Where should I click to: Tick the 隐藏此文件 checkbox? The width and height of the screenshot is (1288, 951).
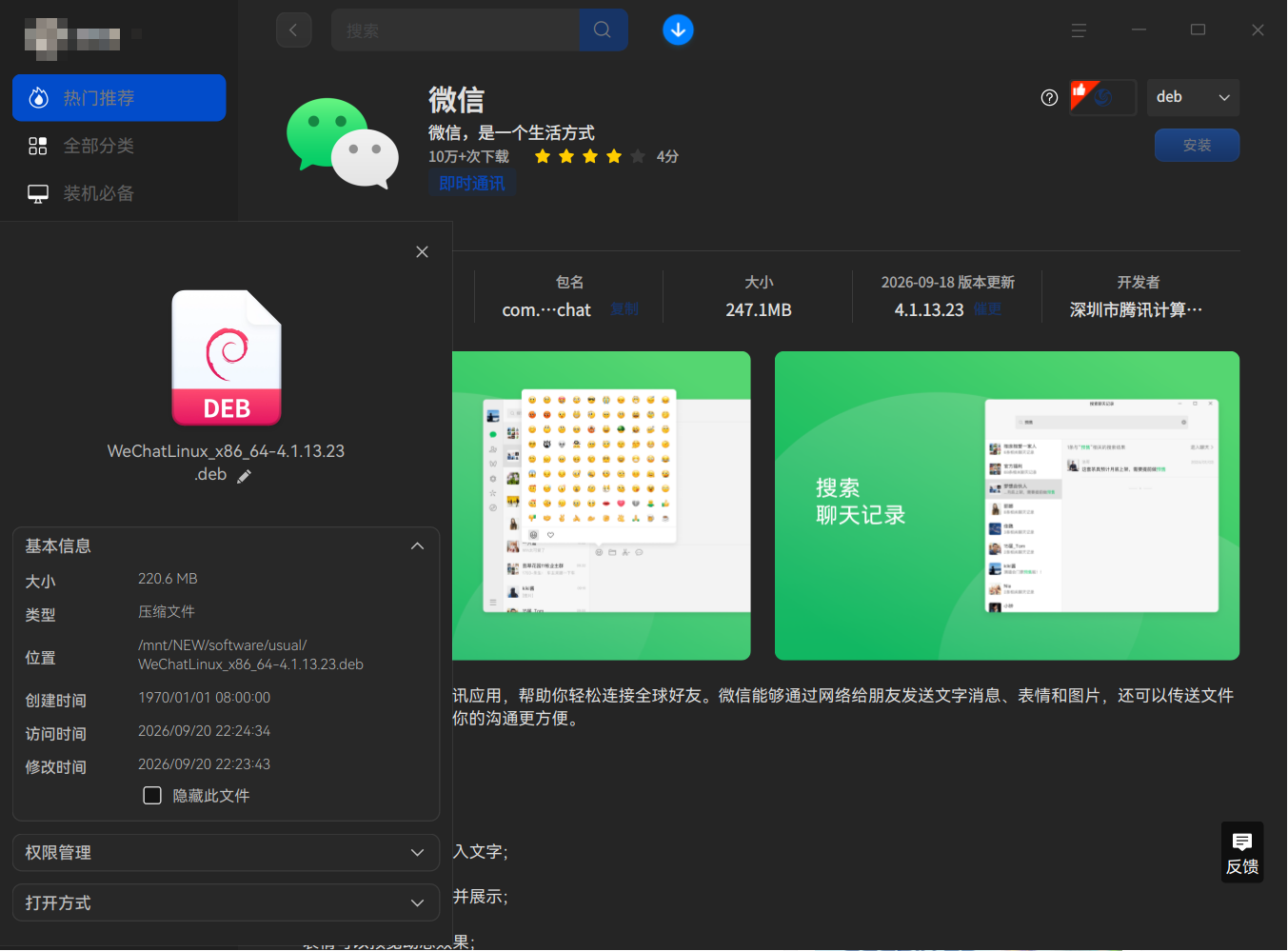point(152,795)
